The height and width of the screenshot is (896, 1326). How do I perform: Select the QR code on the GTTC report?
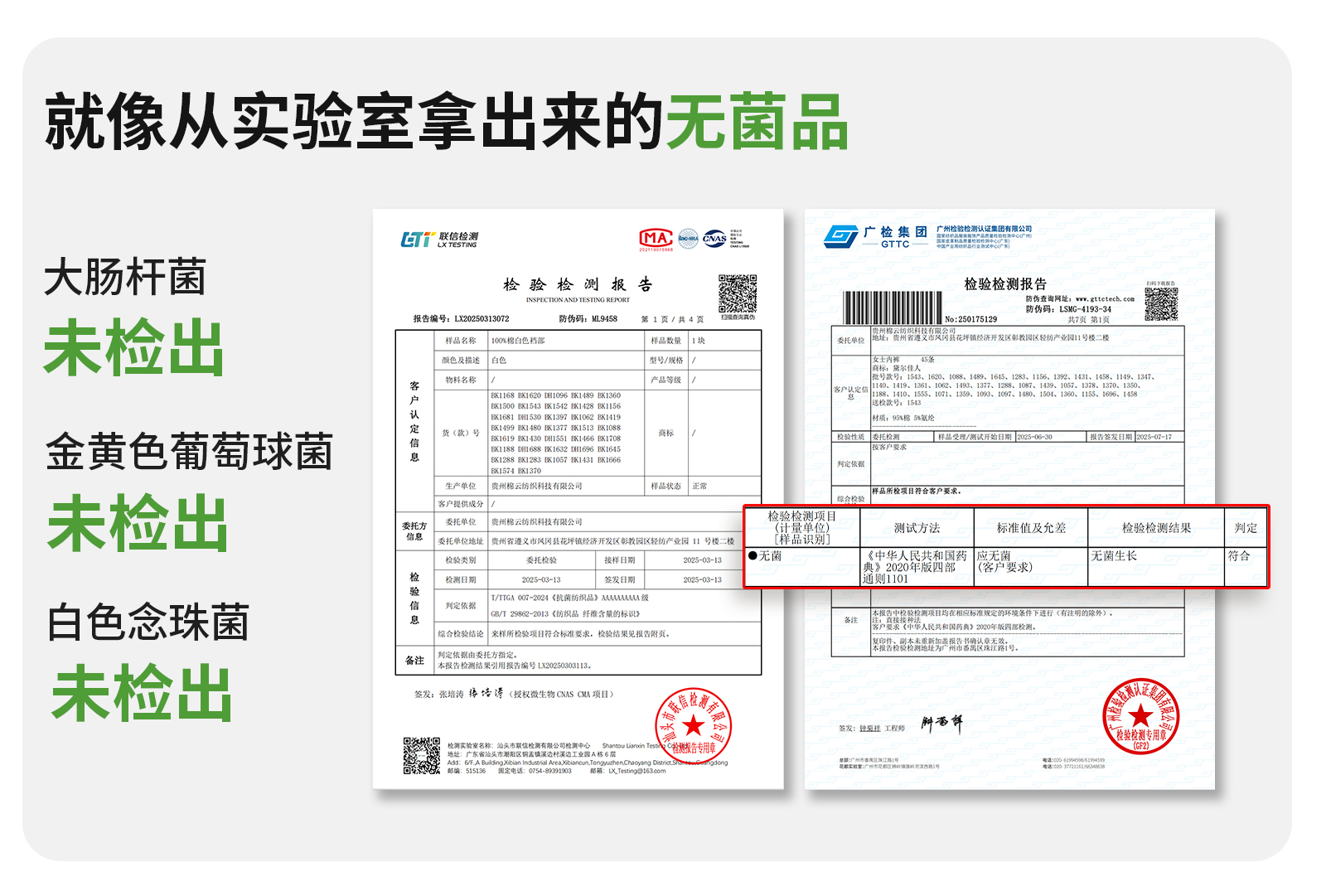(x=1161, y=304)
